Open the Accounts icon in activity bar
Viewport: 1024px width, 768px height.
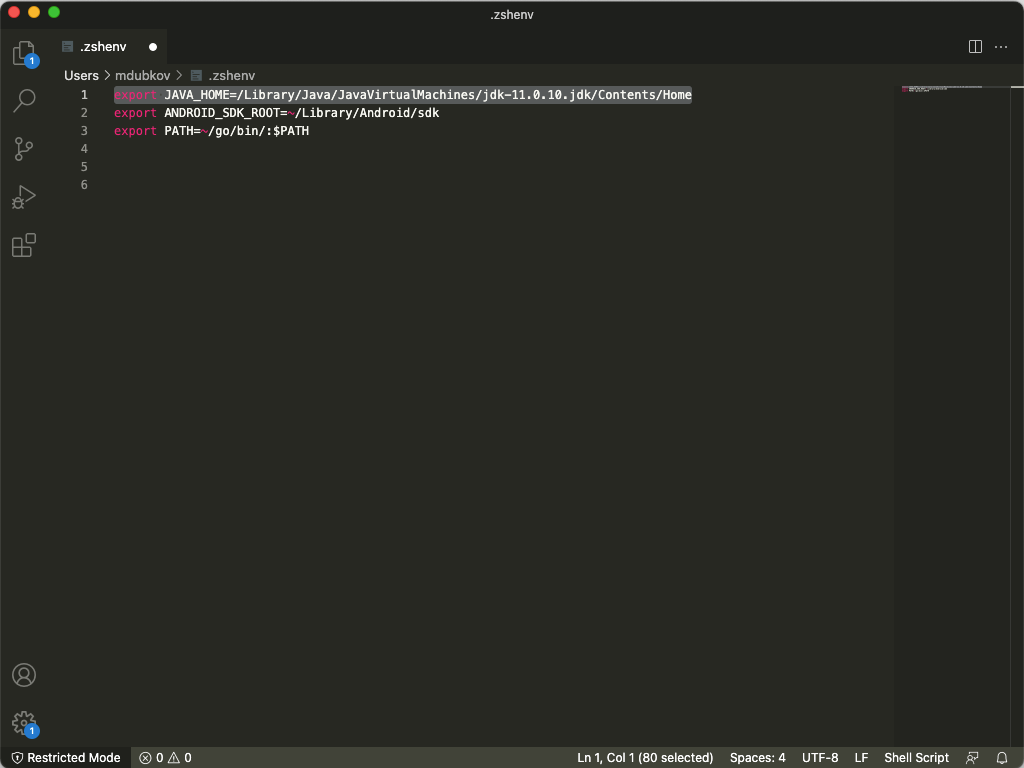coord(24,675)
